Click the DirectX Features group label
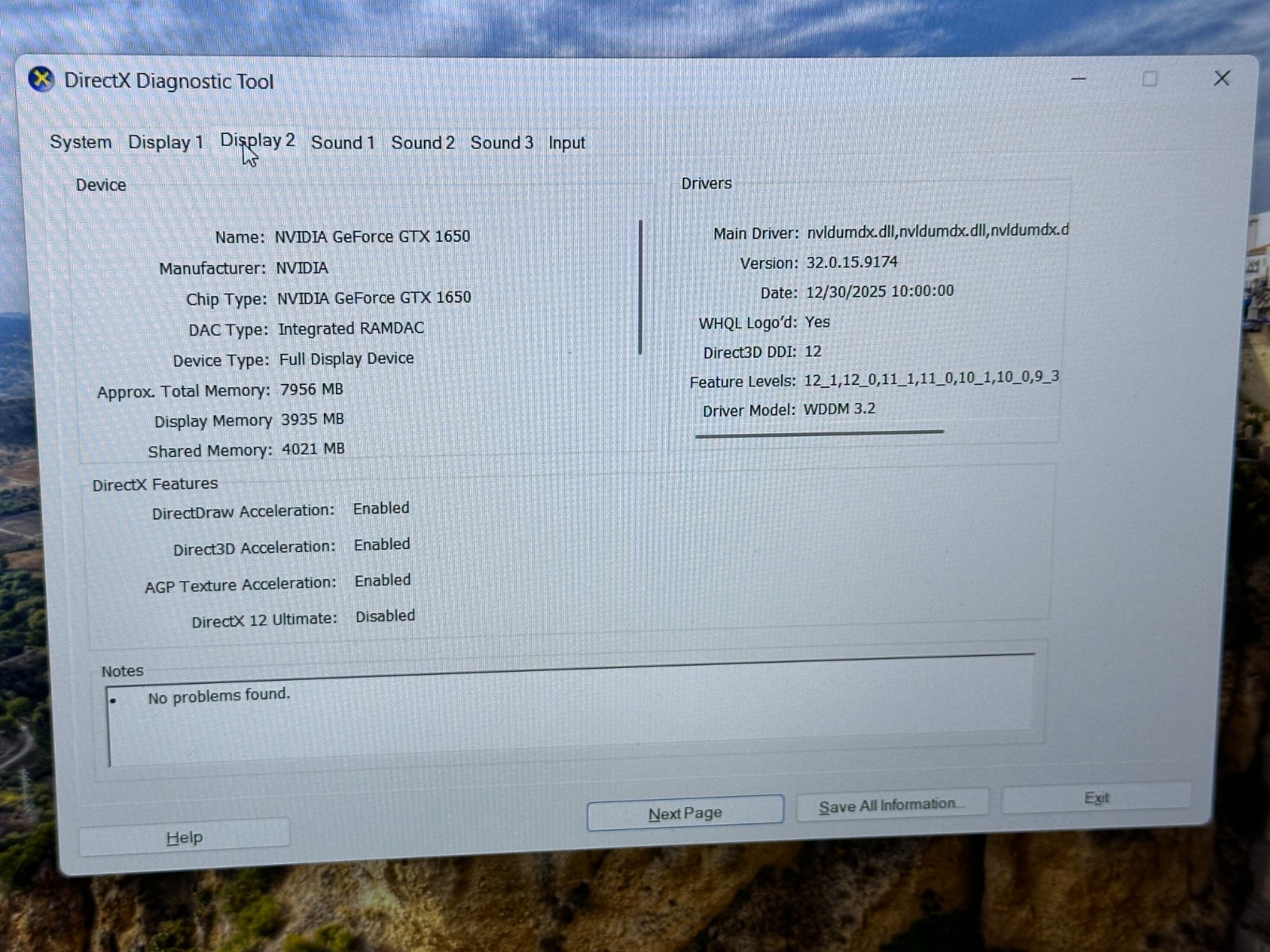Screen dimensions: 1270x952 pyautogui.click(x=155, y=485)
